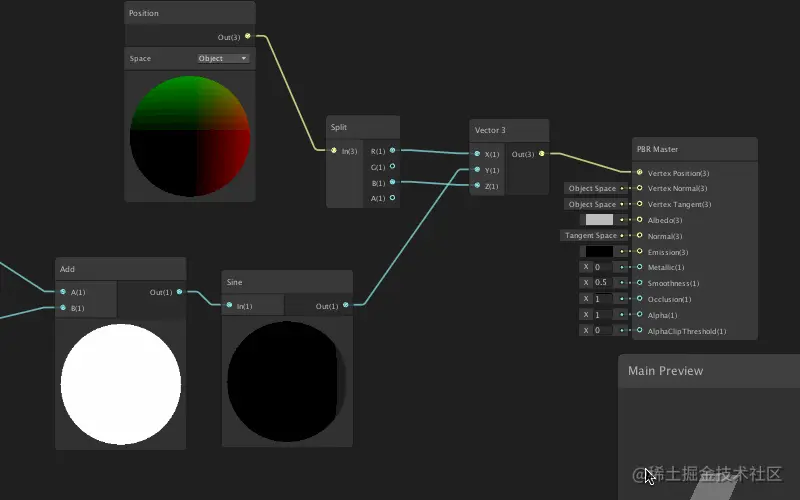Viewport: 800px width, 500px height.
Task: Click the Emission(3) port on PBR Master
Action: click(x=639, y=252)
